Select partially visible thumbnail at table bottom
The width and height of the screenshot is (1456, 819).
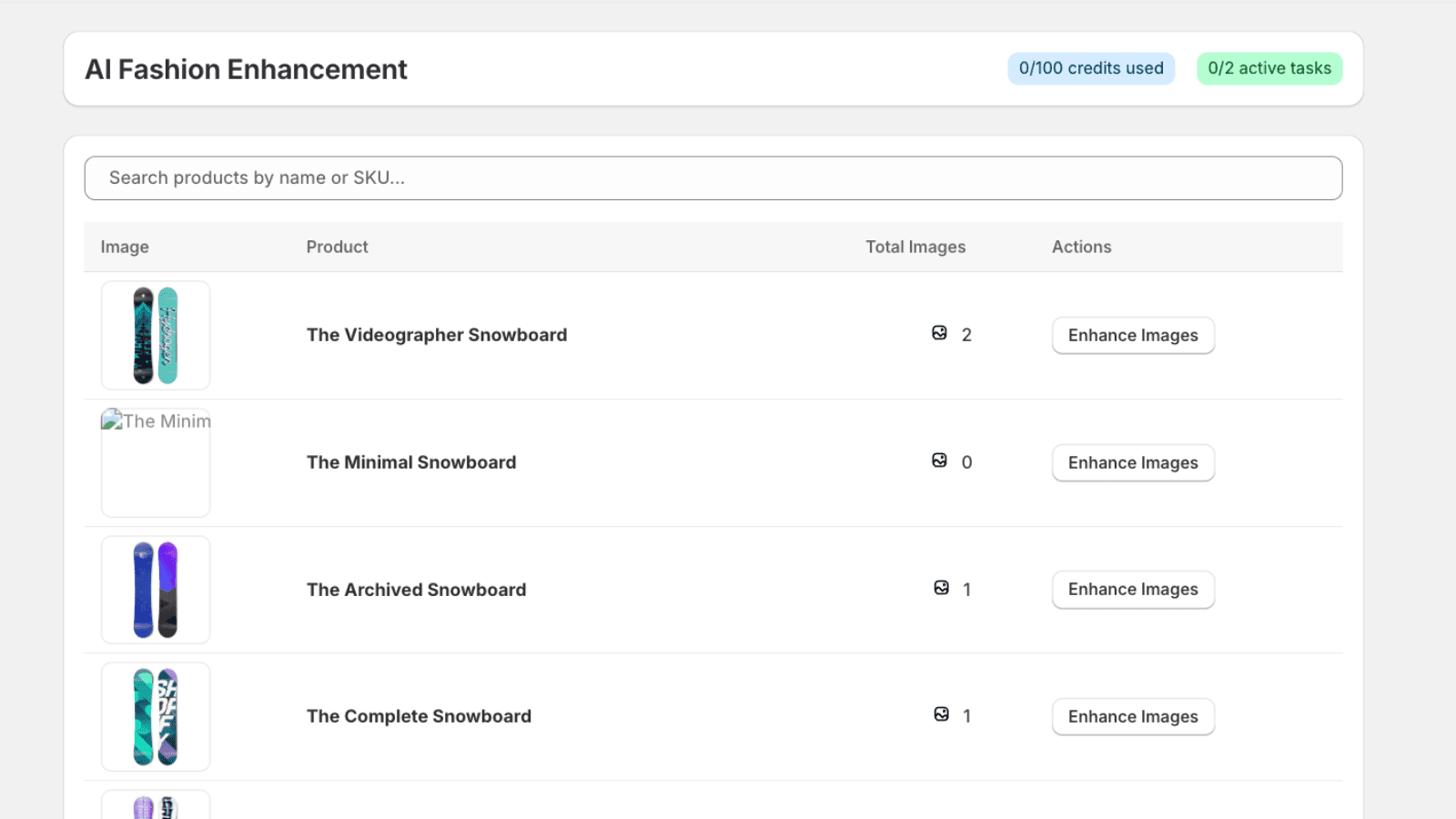[x=156, y=804]
